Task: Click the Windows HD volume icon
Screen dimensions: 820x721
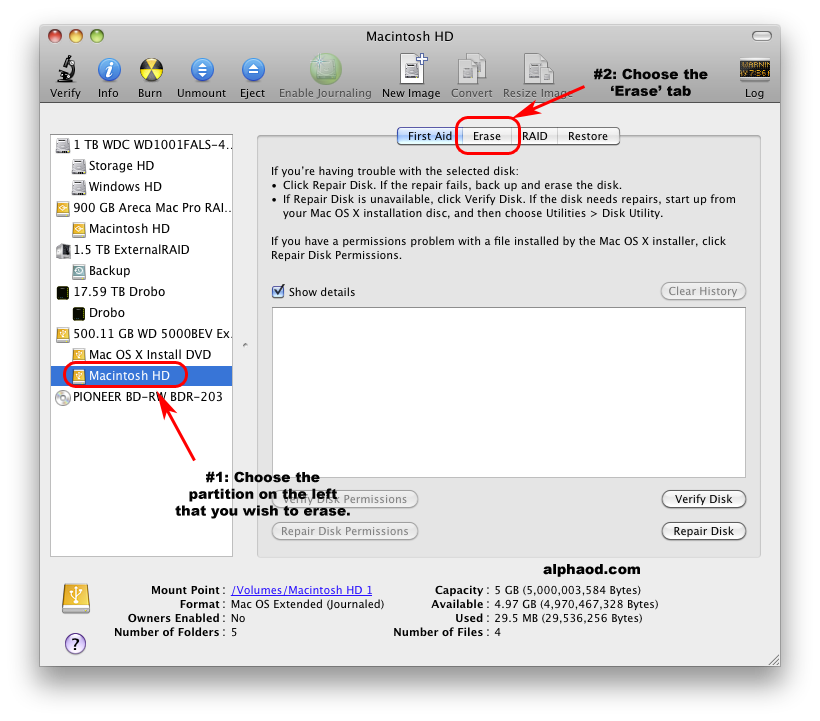Action: pos(78,187)
